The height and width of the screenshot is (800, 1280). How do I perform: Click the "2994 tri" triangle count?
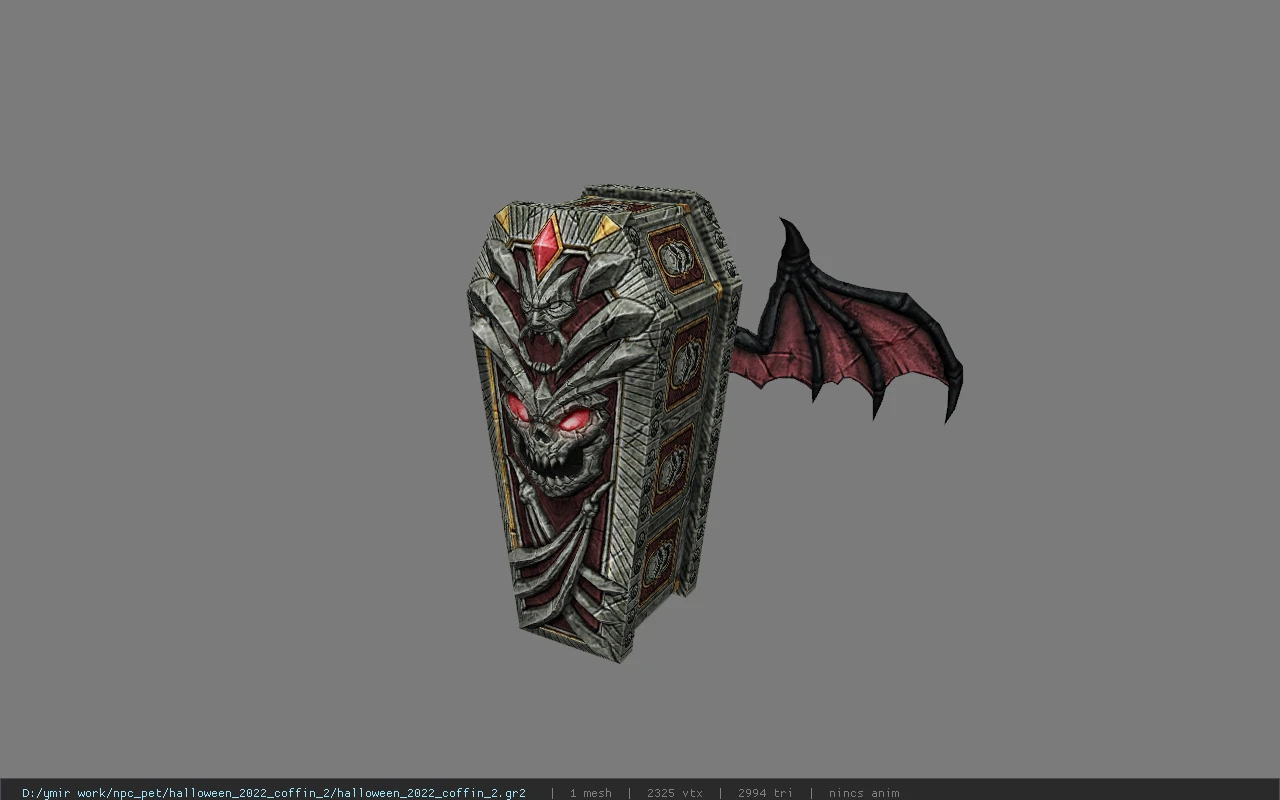pos(765,793)
